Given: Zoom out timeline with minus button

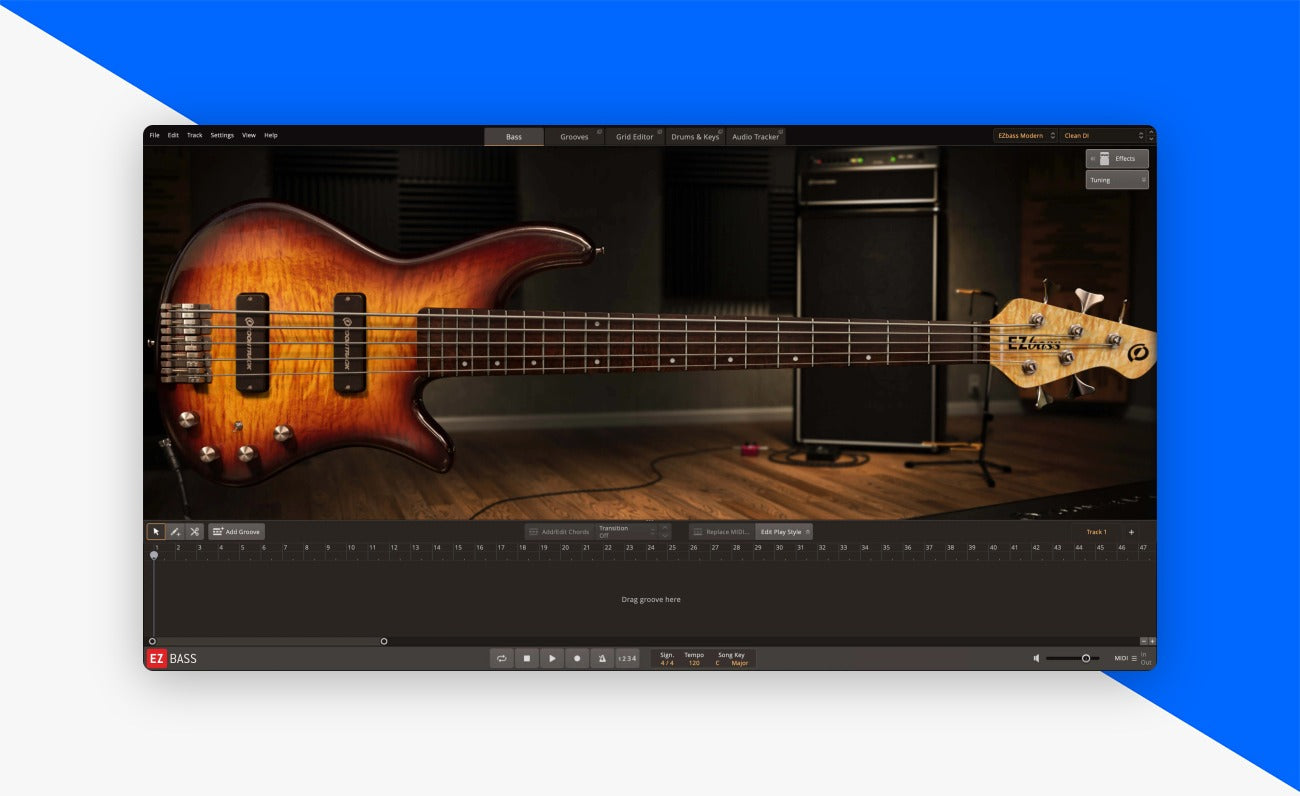Looking at the screenshot, I should click(x=1143, y=641).
